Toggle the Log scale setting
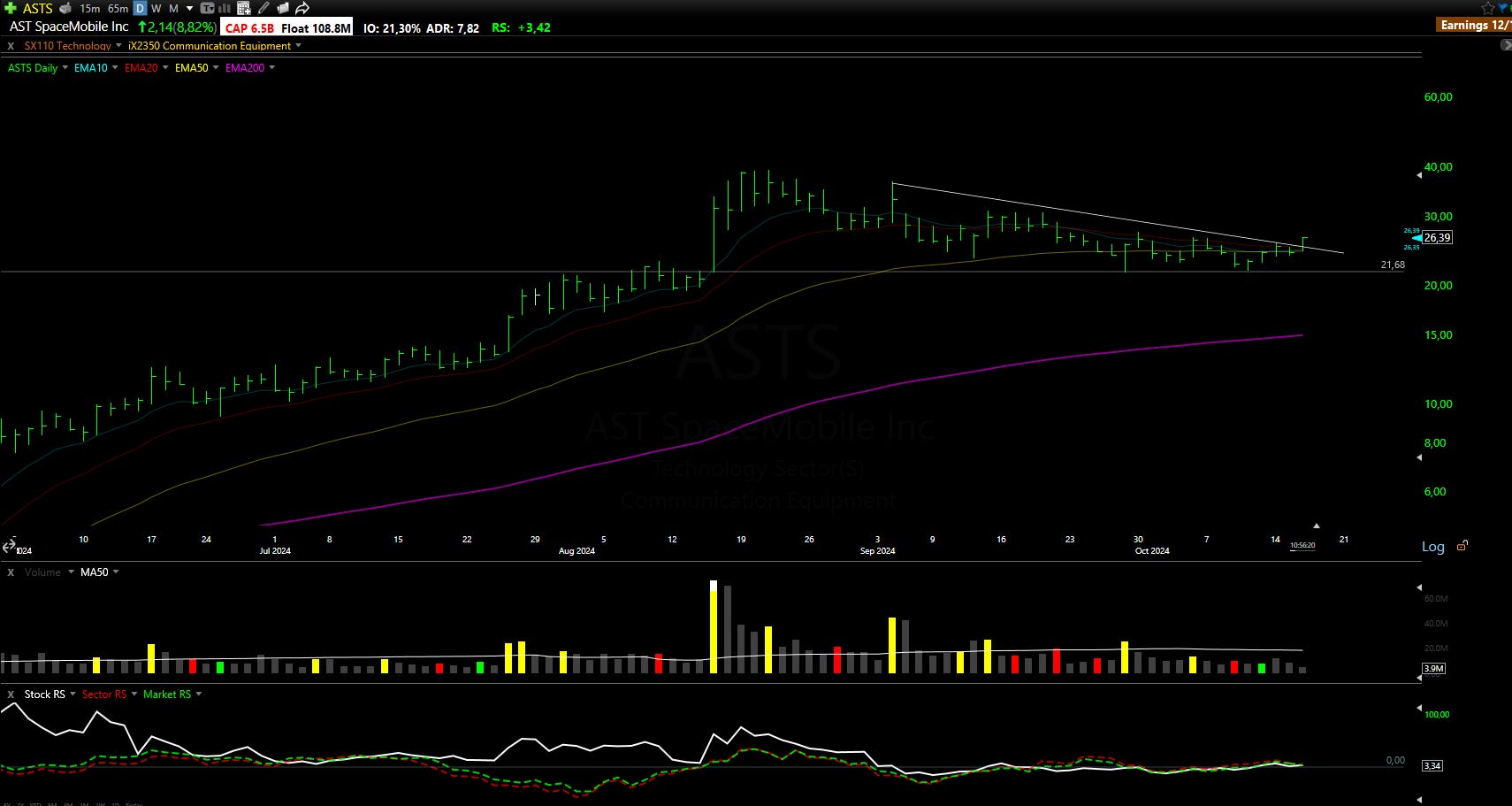The height and width of the screenshot is (806, 1512). tap(1432, 547)
